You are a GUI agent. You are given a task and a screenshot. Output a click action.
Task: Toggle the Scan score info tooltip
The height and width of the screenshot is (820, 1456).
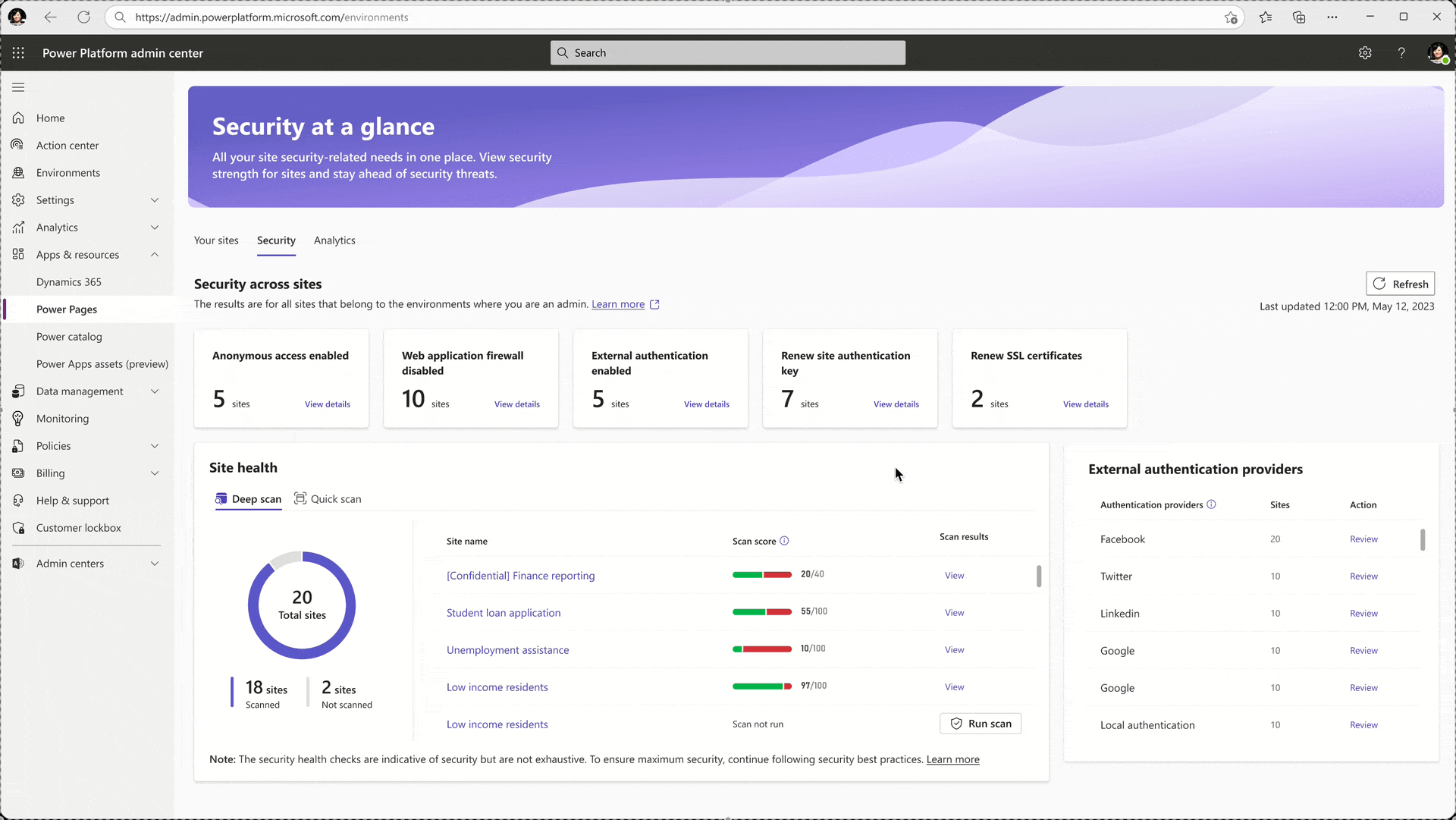[x=784, y=541]
